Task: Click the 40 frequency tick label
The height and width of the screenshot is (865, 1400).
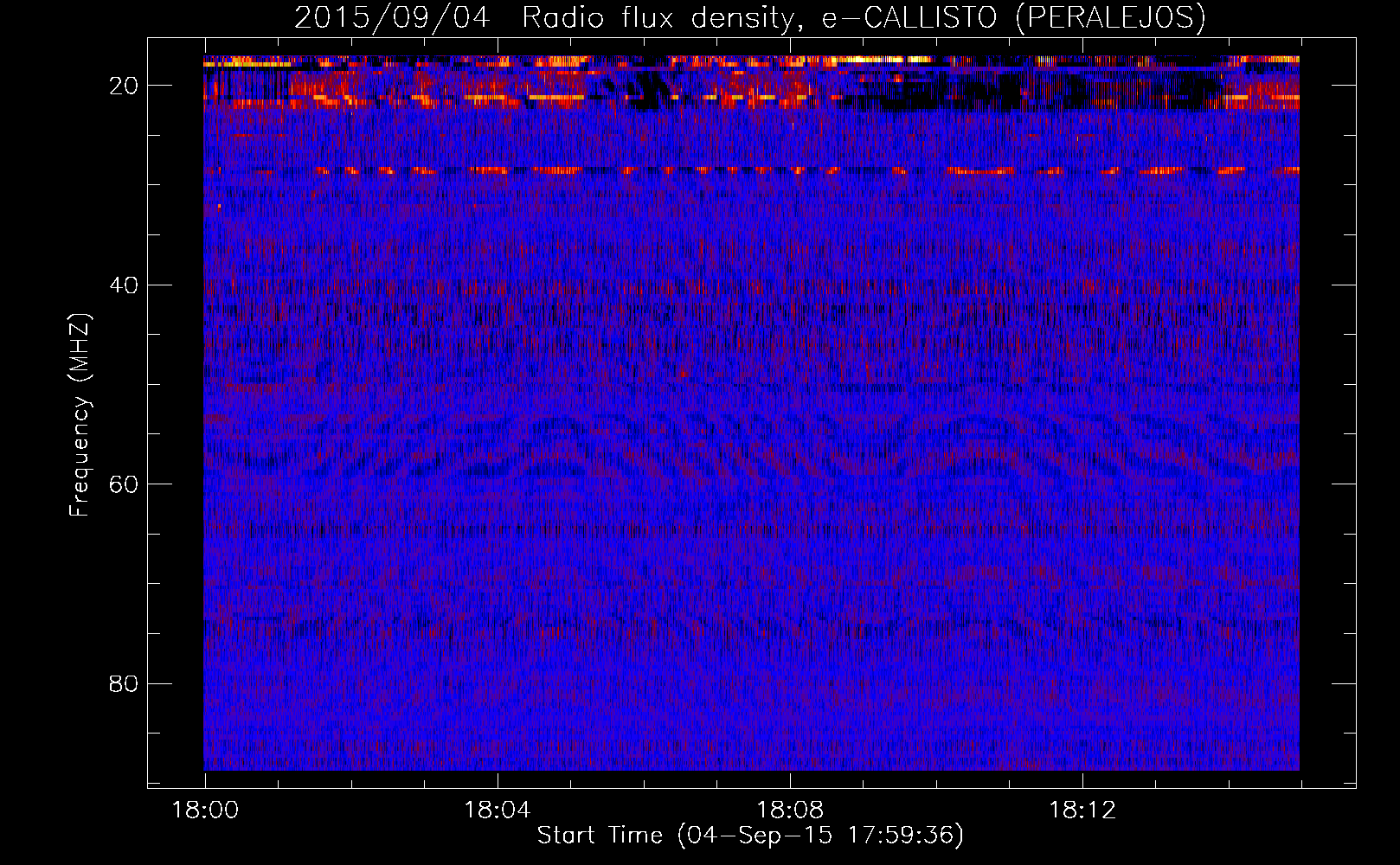Action: [x=124, y=285]
